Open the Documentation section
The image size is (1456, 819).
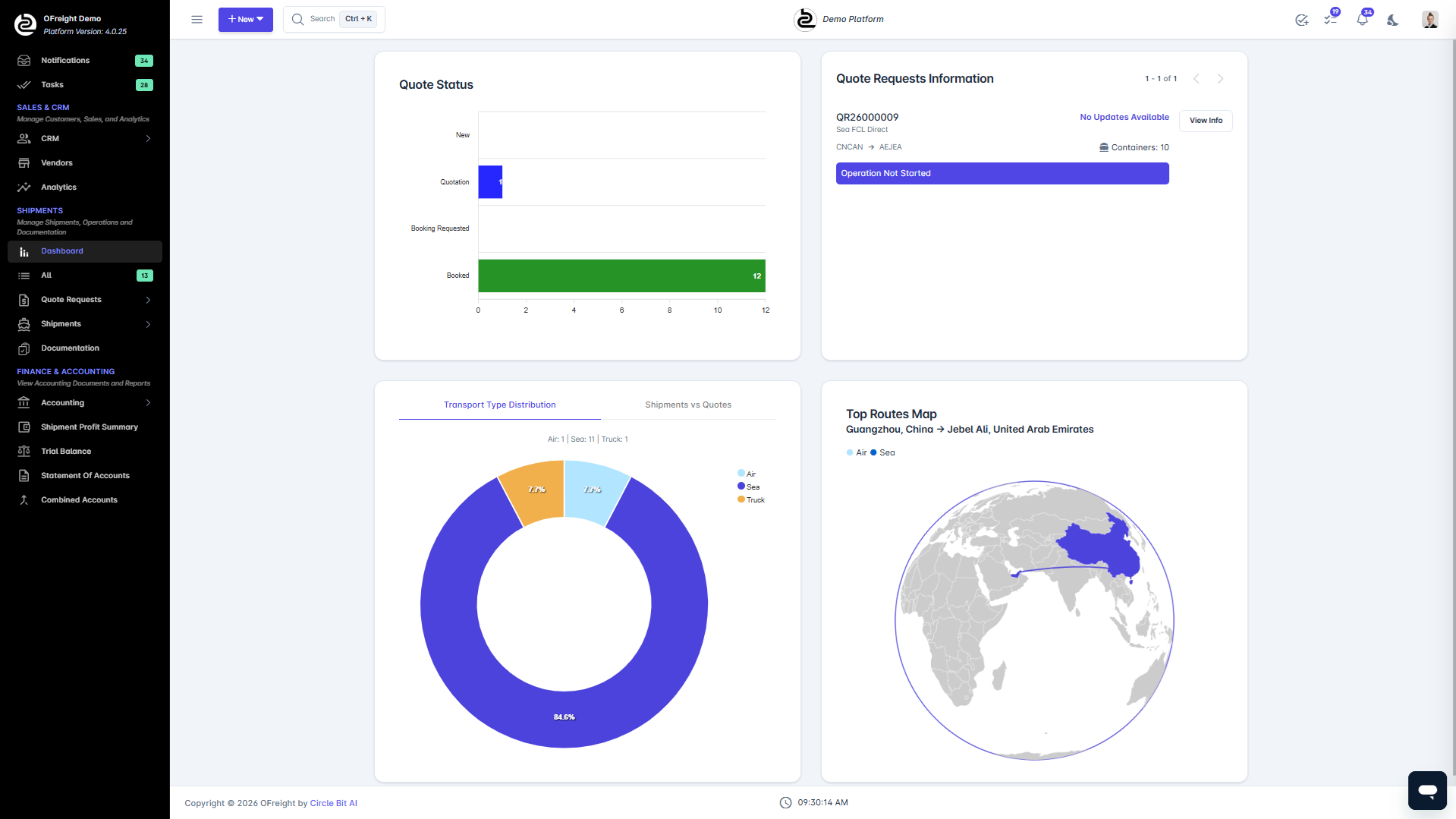click(69, 348)
